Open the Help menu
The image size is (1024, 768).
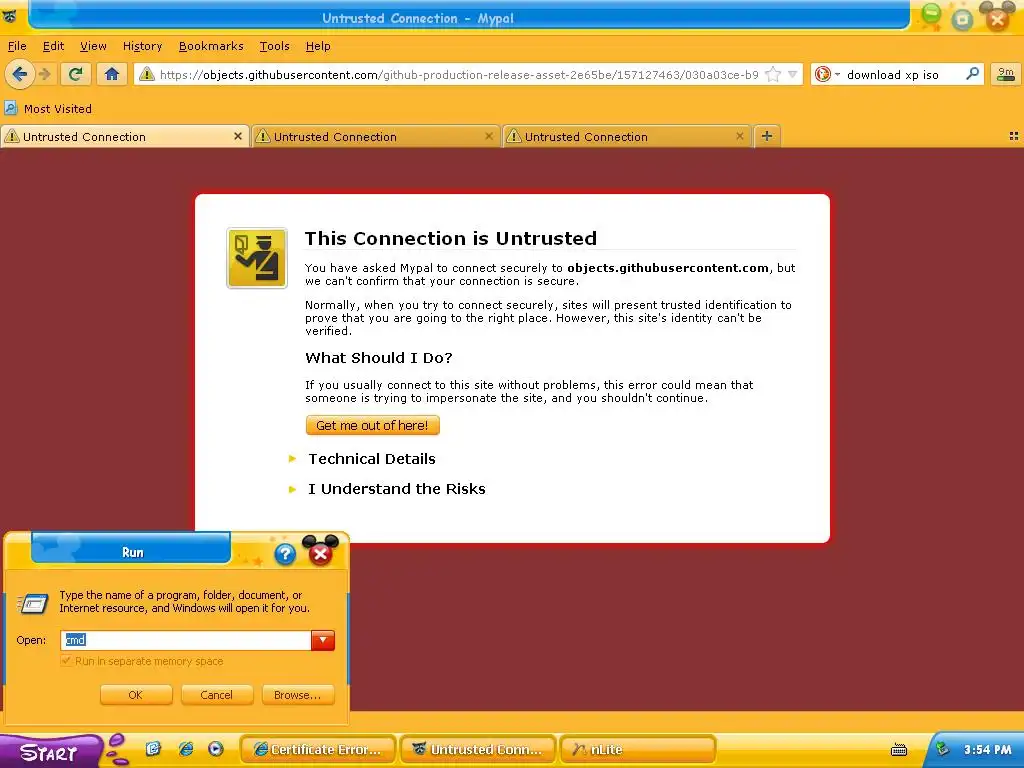pos(318,46)
